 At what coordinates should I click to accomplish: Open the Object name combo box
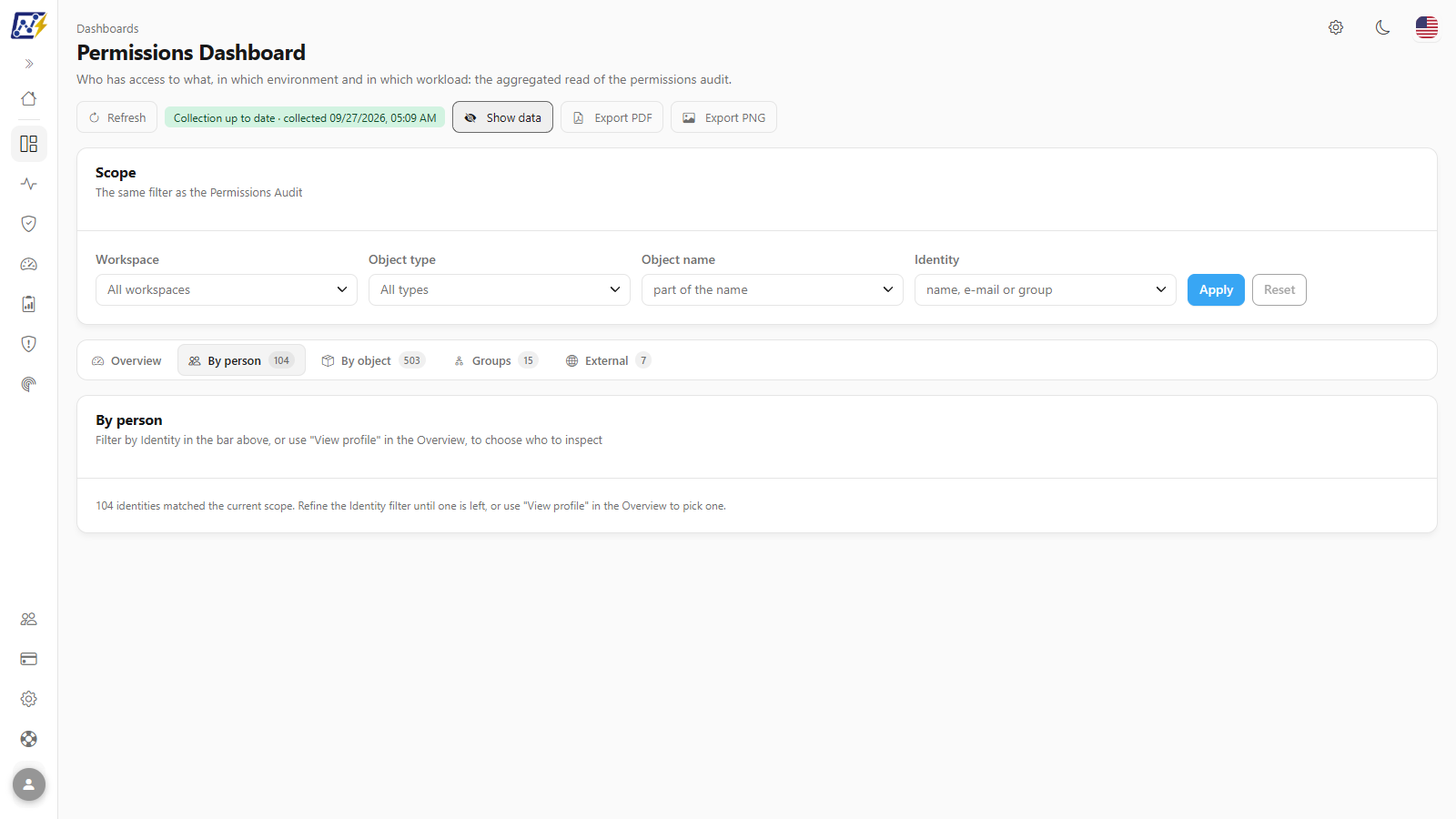773,289
